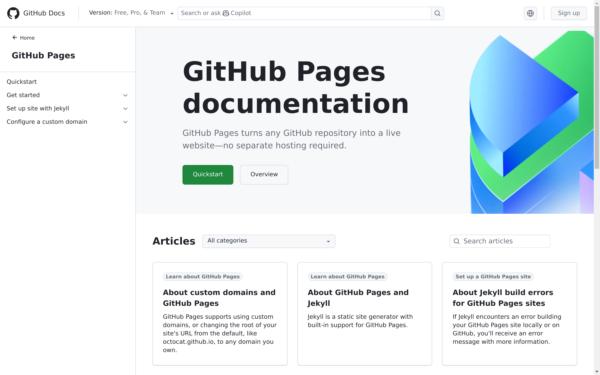Click the magnifier icon in Search articles
The width and height of the screenshot is (600, 375).
coord(456,241)
